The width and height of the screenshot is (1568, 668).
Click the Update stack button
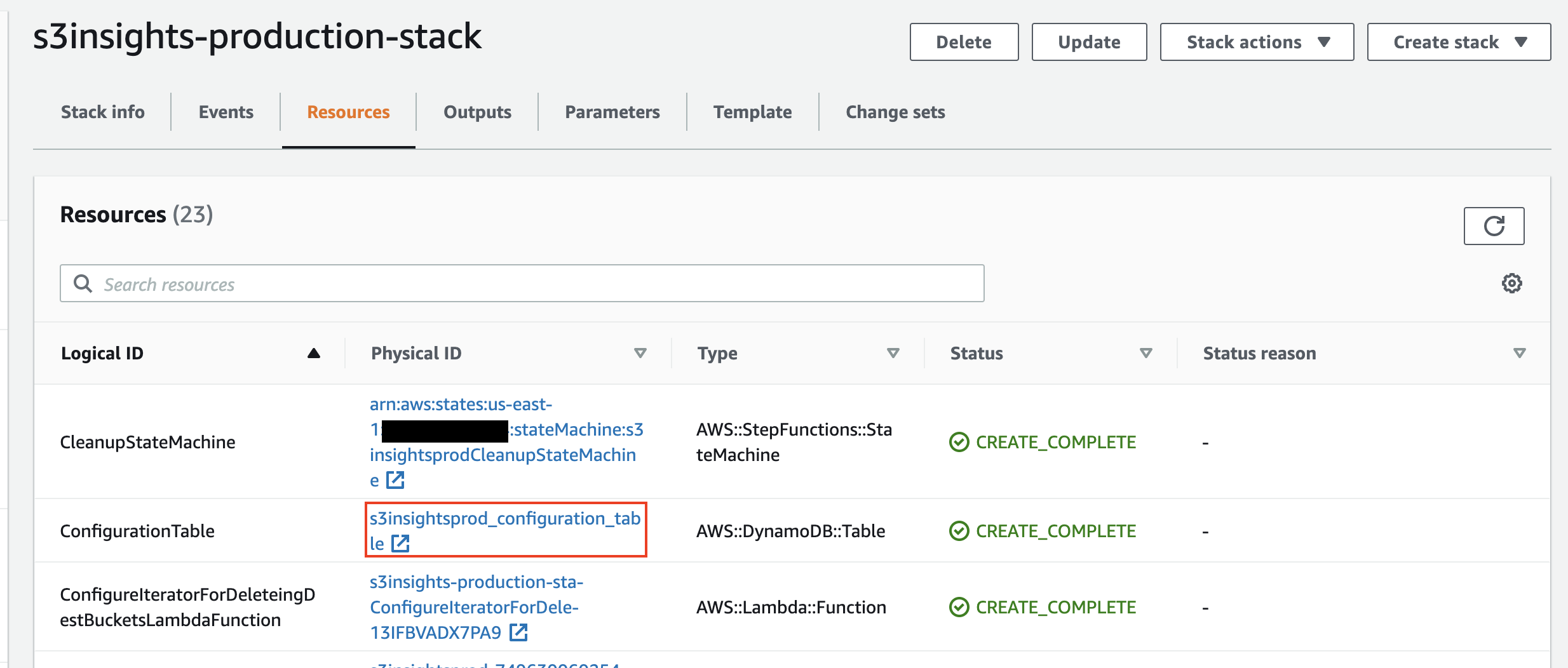pos(1089,42)
